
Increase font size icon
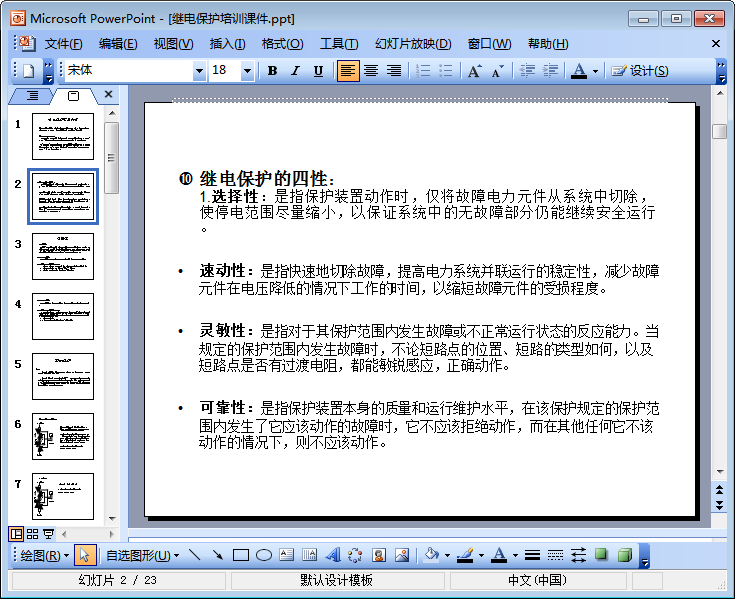tap(474, 71)
